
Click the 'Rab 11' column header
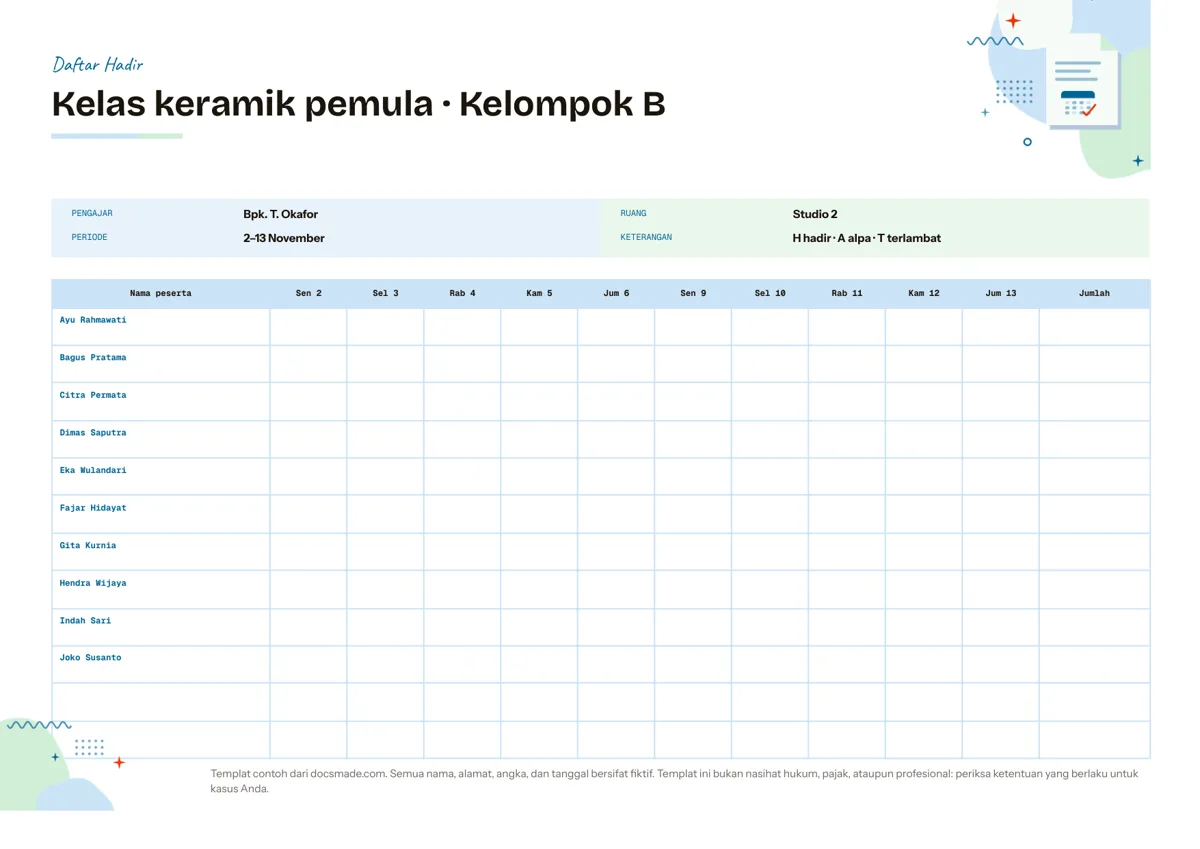pyautogui.click(x=847, y=294)
